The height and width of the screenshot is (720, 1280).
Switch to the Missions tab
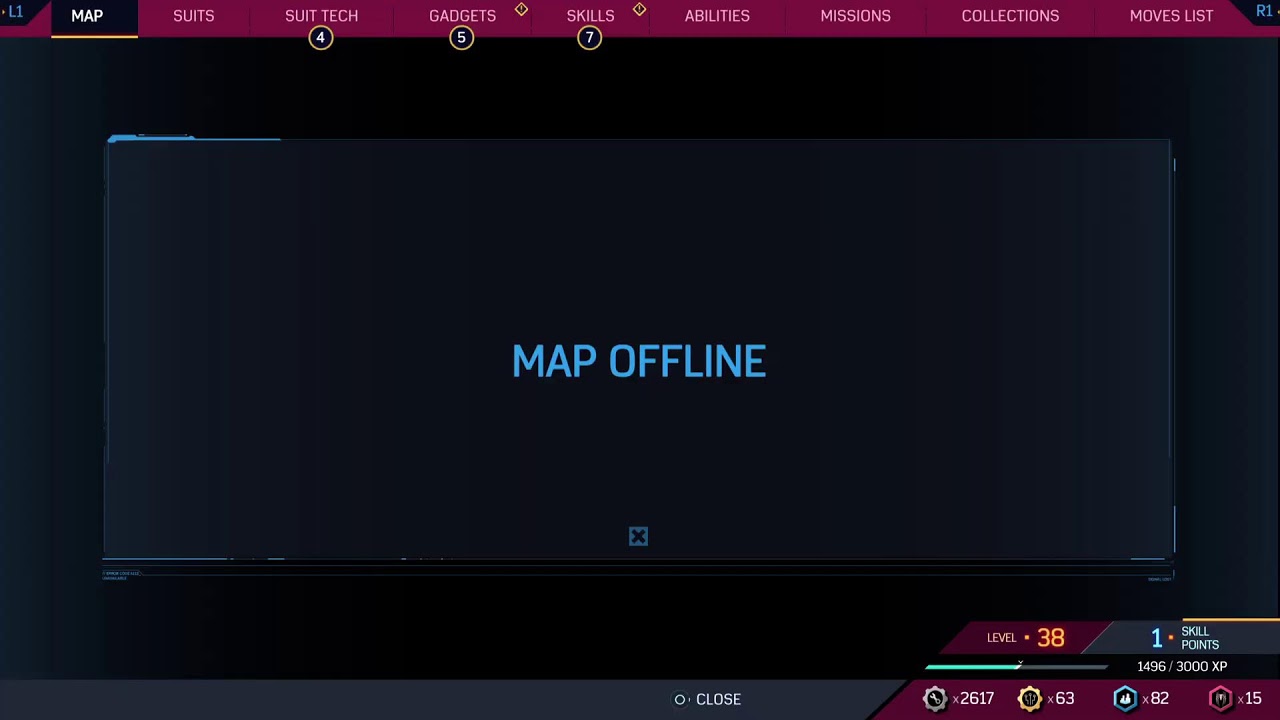coord(855,16)
